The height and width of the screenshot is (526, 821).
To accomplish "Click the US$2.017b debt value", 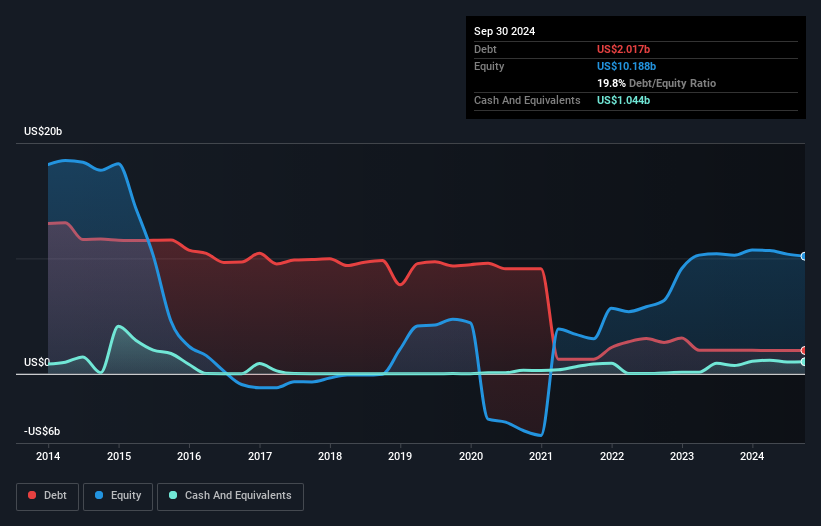I will pos(623,49).
